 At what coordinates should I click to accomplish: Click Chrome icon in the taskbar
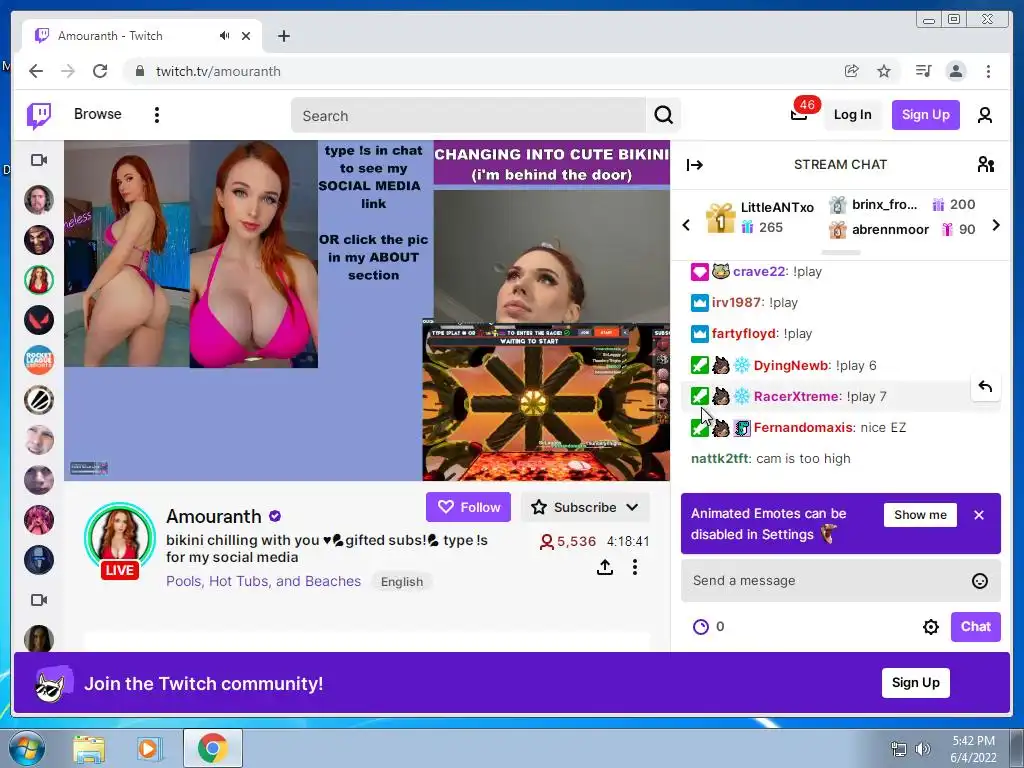click(x=212, y=748)
